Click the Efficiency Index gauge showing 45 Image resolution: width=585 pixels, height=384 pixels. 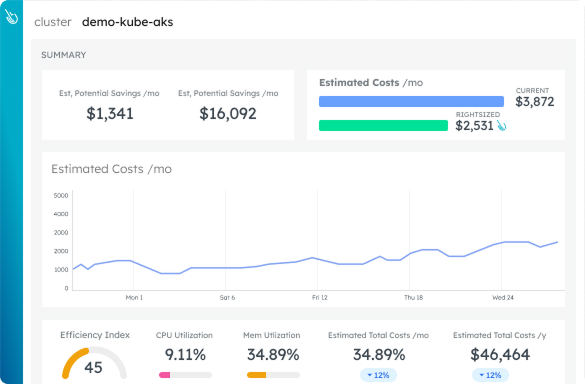pyautogui.click(x=94, y=363)
